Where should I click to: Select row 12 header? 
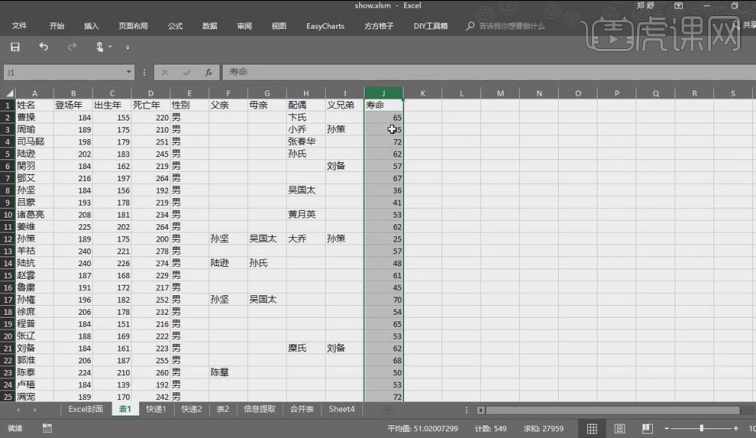(8, 239)
